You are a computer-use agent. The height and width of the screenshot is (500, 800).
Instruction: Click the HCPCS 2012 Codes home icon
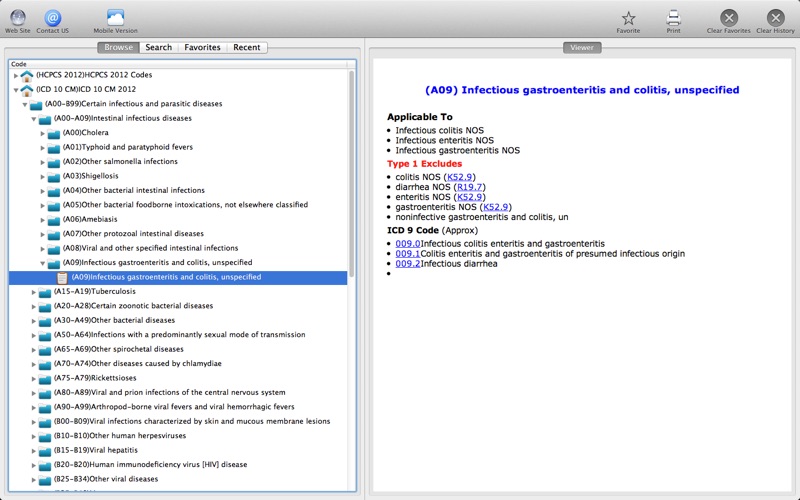click(27, 75)
